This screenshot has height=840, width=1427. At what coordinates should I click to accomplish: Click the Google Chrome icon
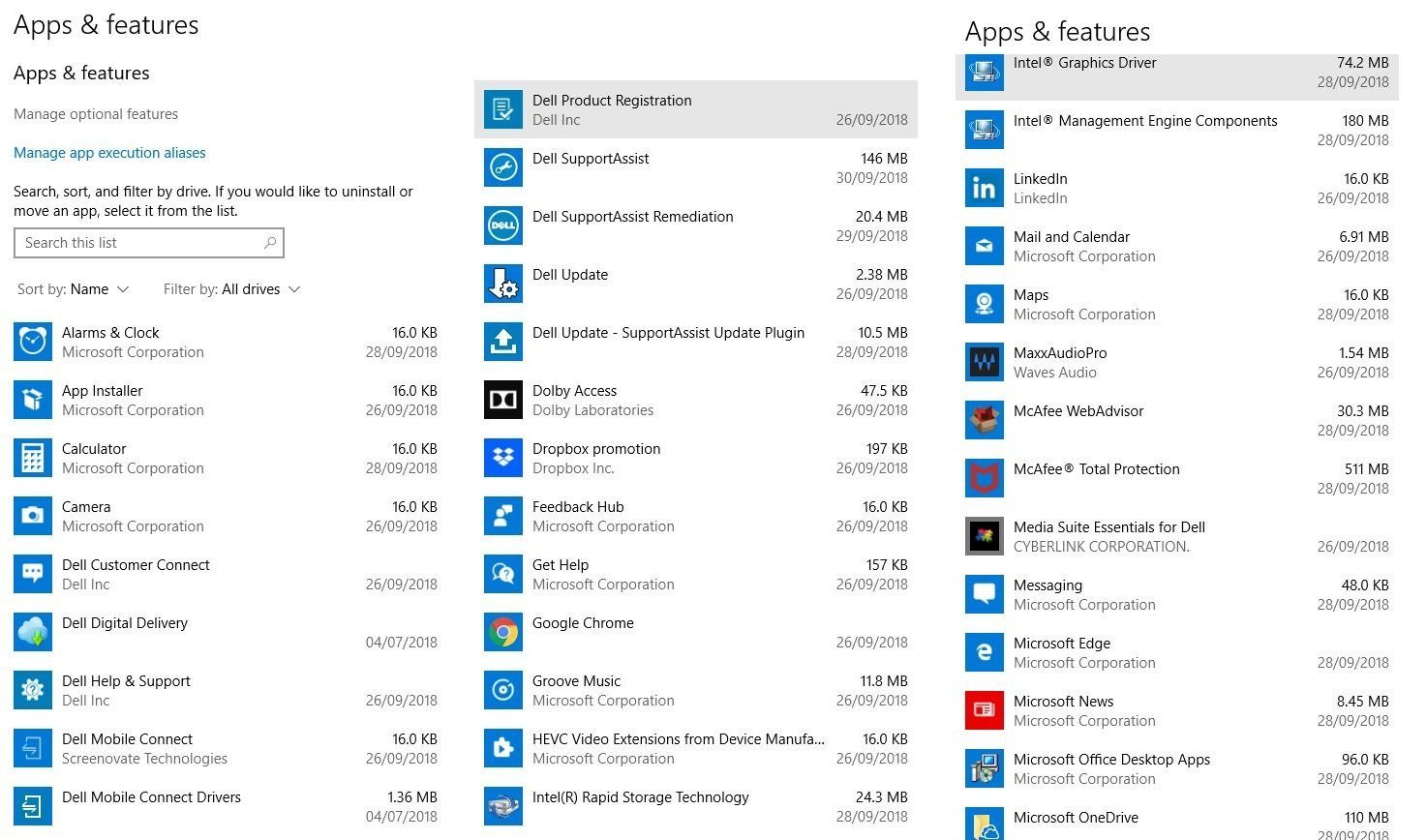503,632
